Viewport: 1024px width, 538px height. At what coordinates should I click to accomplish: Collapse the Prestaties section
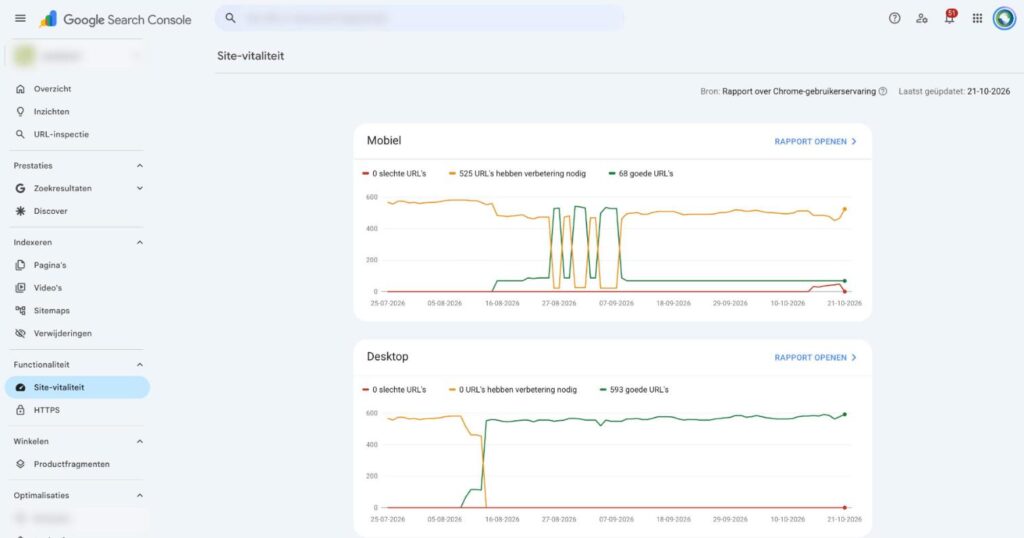pos(139,166)
